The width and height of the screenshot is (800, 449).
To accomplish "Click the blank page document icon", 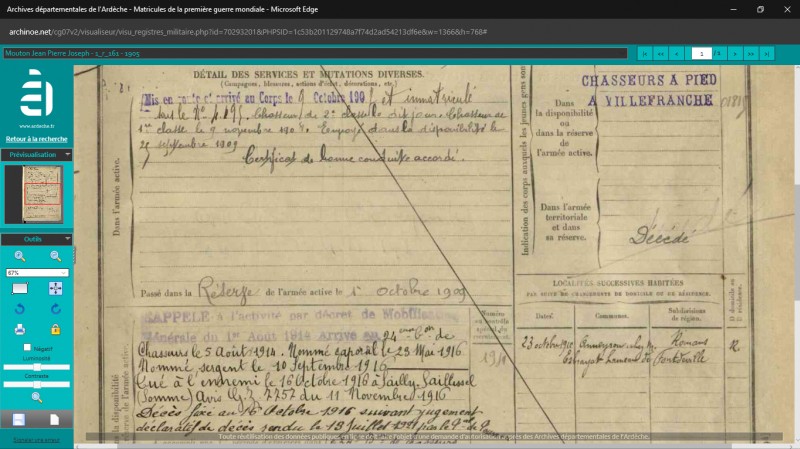I will (55, 419).
